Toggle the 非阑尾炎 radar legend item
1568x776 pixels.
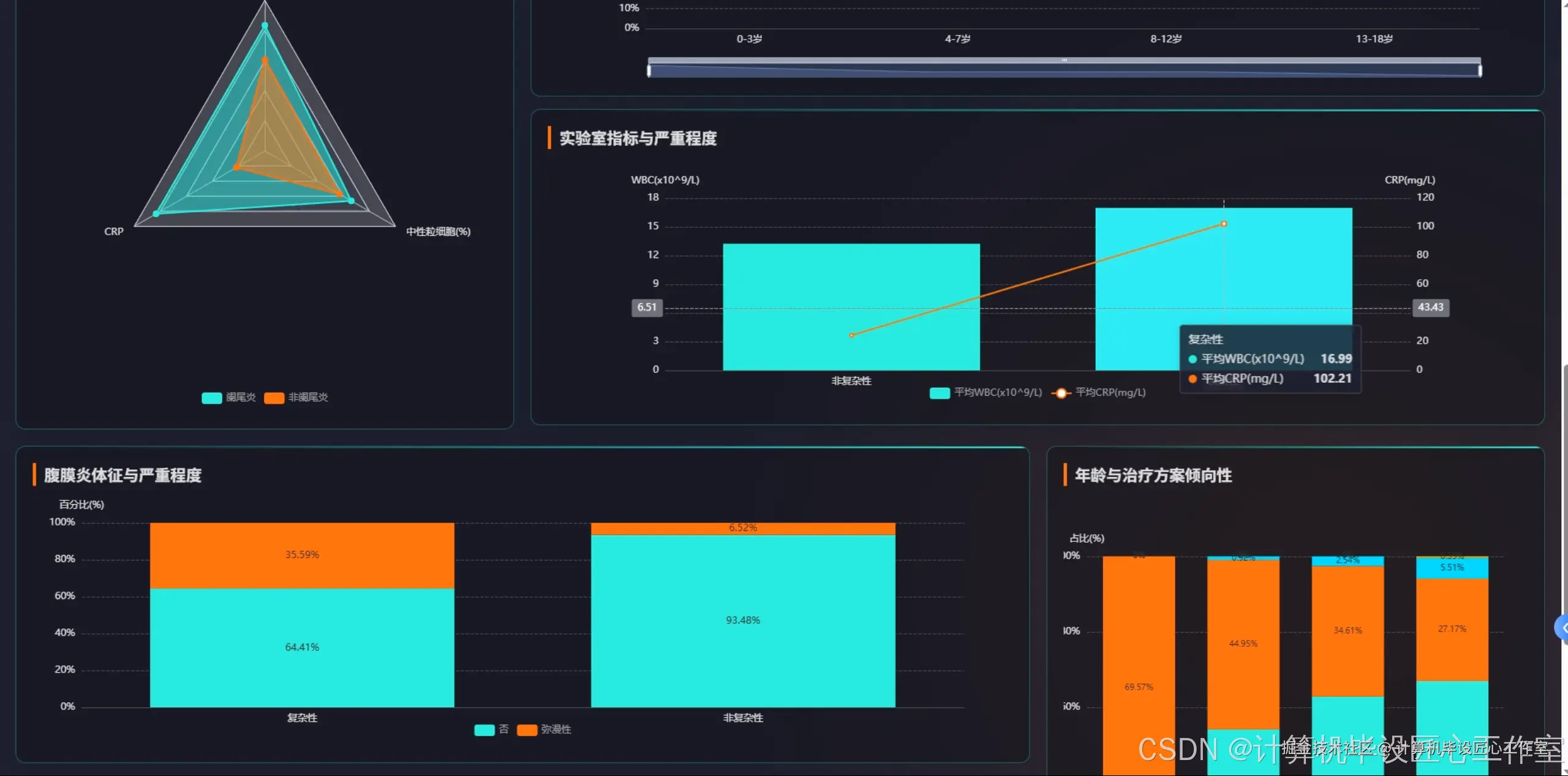coord(274,397)
